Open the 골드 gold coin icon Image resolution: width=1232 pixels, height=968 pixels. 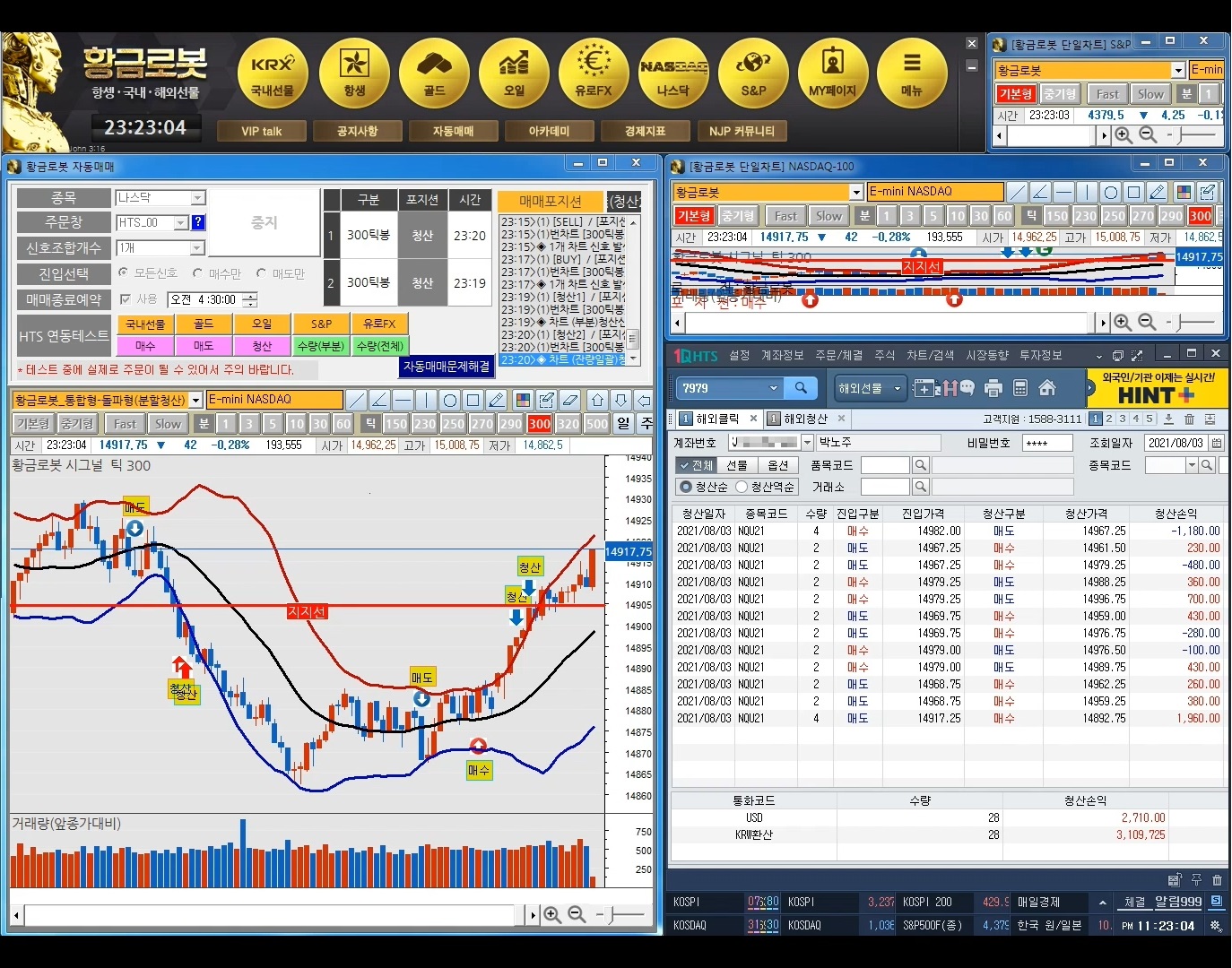(x=434, y=73)
